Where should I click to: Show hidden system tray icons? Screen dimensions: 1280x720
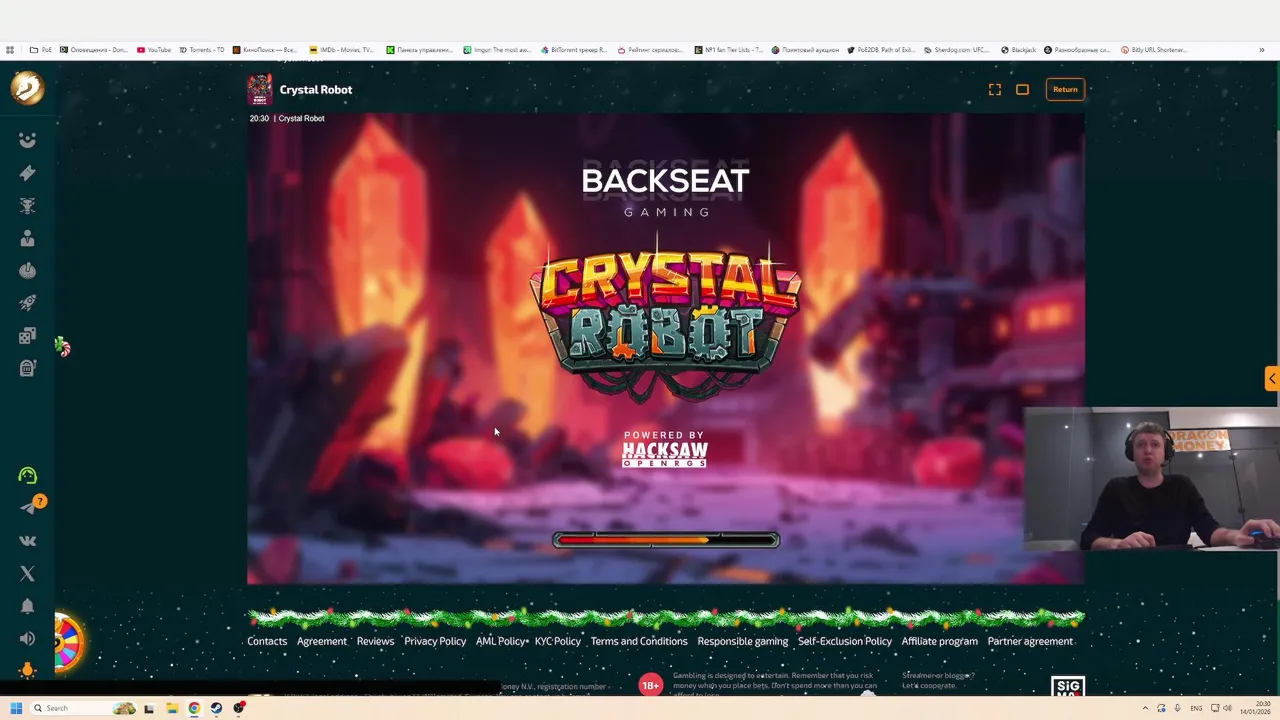pyautogui.click(x=1145, y=708)
